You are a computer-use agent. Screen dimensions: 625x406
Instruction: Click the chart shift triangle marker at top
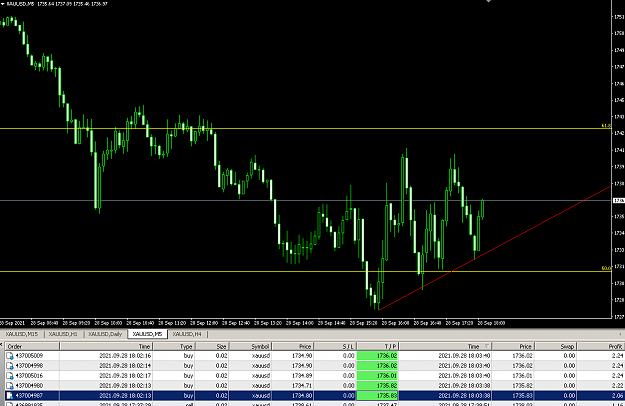click(x=488, y=1)
